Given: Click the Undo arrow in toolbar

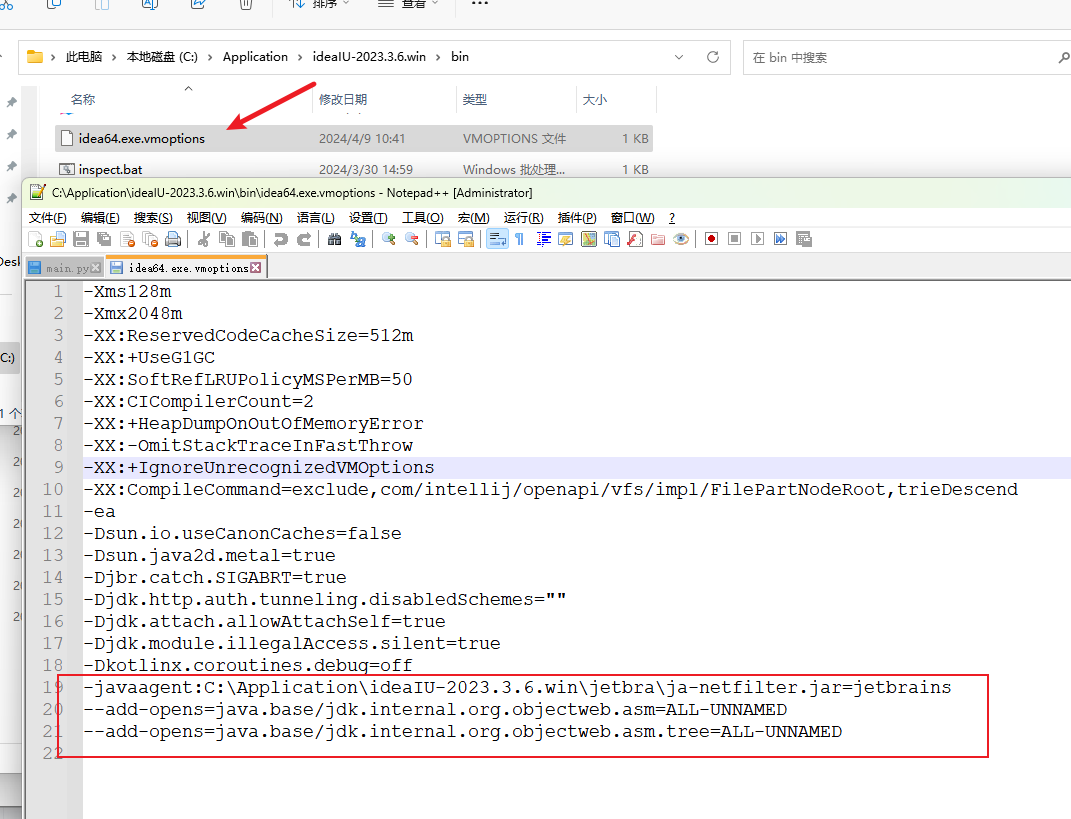Looking at the screenshot, I should click(x=281, y=239).
